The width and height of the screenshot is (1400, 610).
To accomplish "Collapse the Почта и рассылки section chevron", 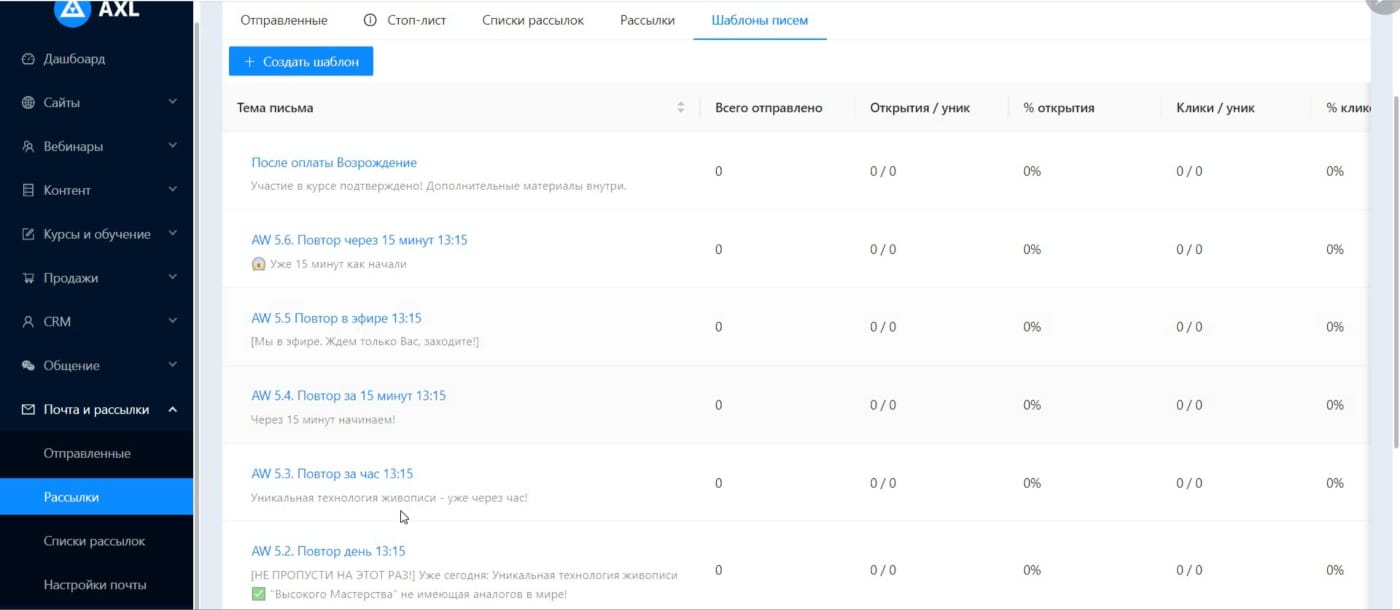I will click(x=173, y=410).
